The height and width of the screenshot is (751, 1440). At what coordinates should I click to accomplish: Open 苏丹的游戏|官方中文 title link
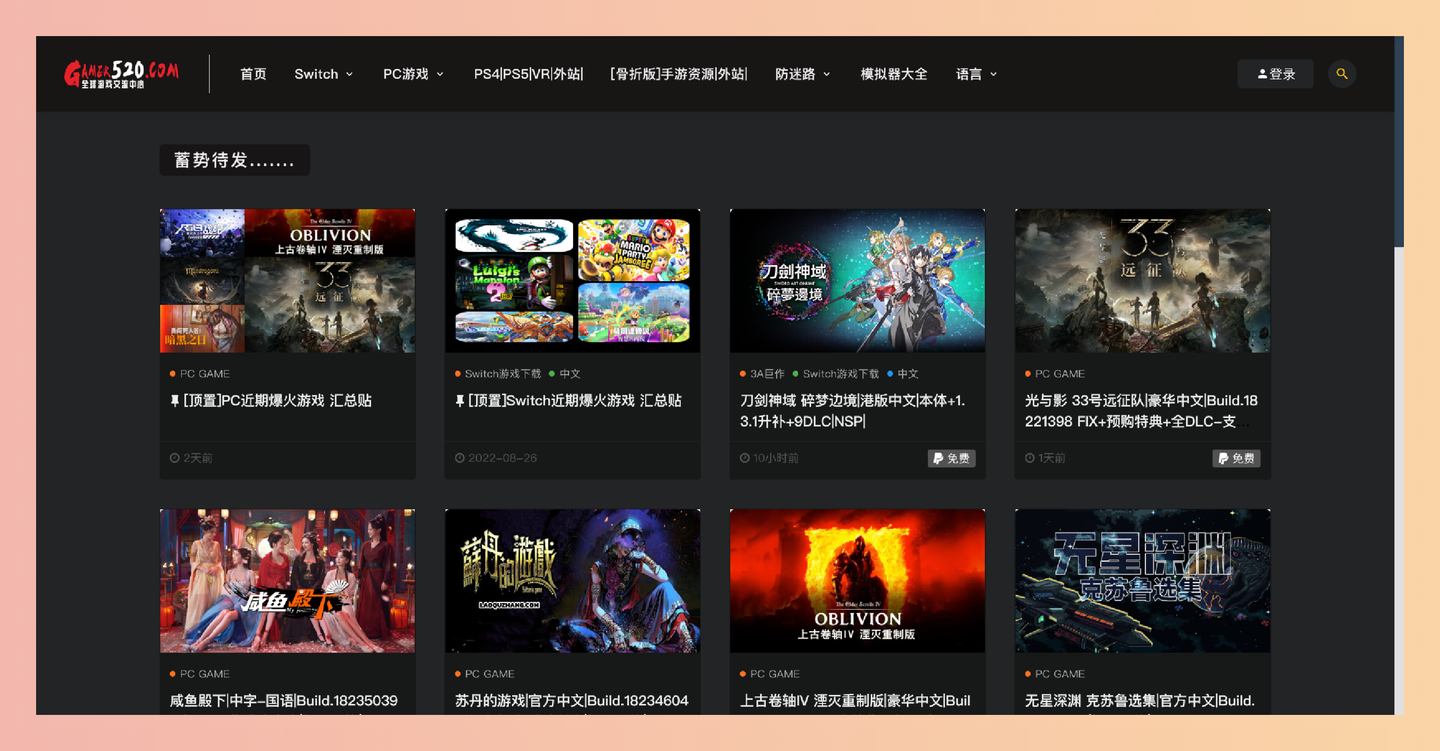point(572,701)
